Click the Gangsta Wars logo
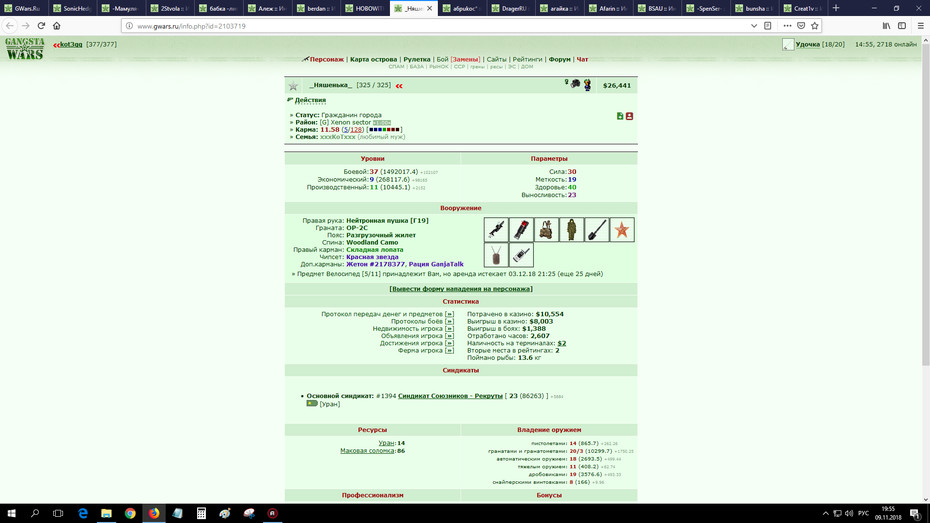930x523 pixels. (25, 49)
